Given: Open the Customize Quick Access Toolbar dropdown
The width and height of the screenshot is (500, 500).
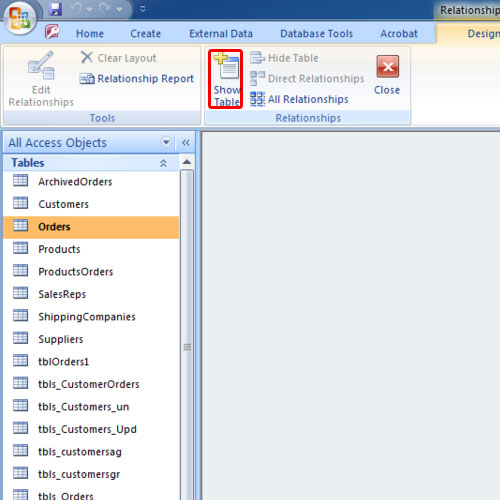Looking at the screenshot, I should (142, 9).
